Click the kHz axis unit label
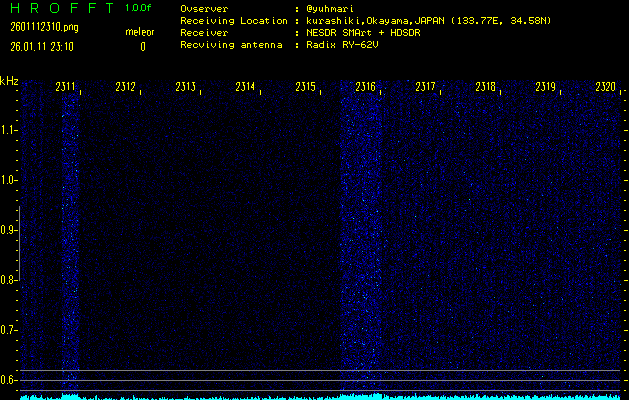629x400 pixels. (9, 80)
